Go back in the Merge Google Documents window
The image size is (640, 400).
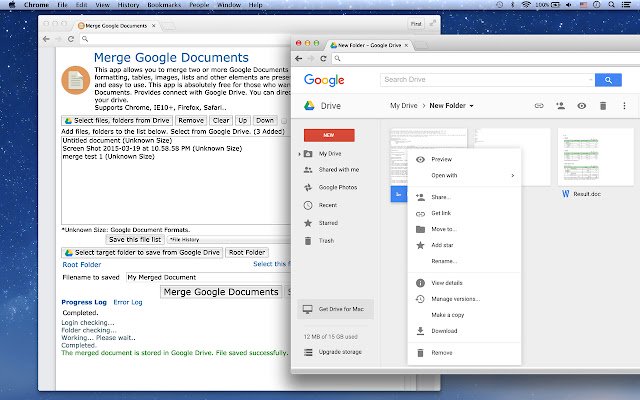pos(46,39)
